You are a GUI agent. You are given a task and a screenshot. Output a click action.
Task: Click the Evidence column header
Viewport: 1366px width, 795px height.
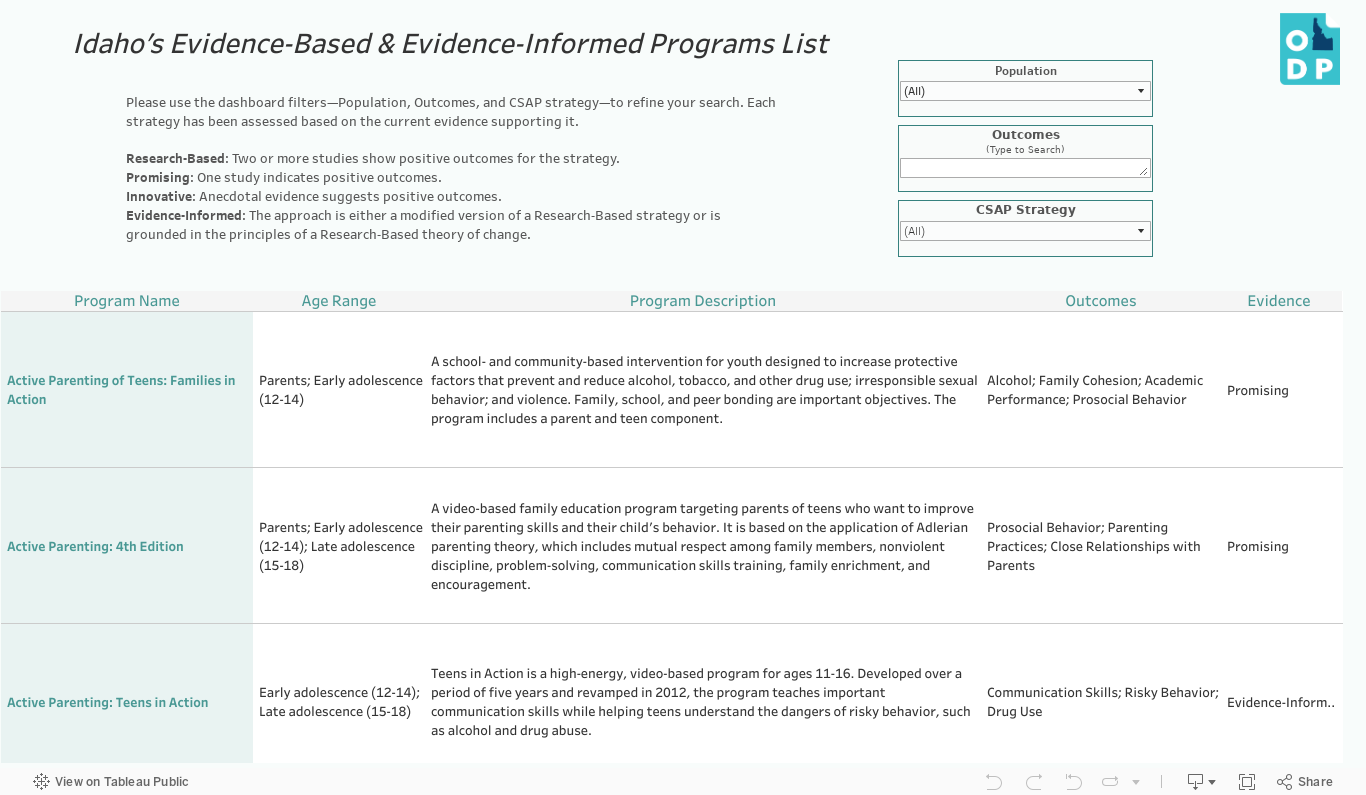click(x=1279, y=301)
